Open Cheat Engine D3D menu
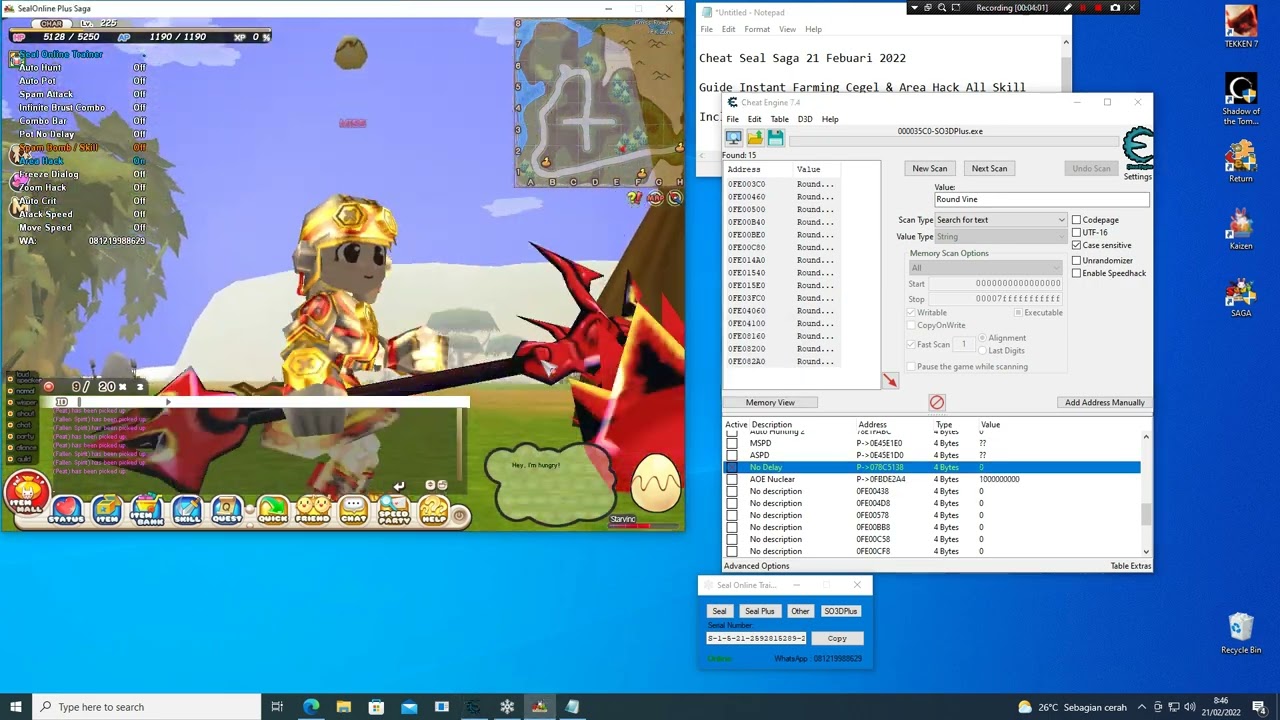This screenshot has height=720, width=1280. 805,119
